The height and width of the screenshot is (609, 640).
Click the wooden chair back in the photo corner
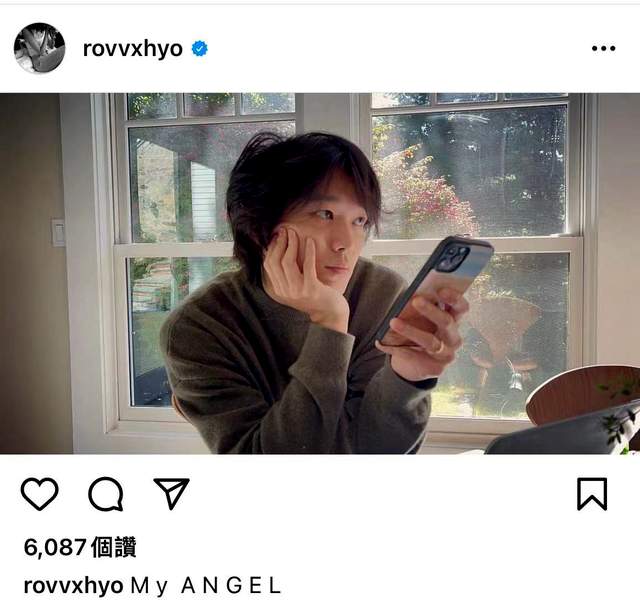(580, 392)
